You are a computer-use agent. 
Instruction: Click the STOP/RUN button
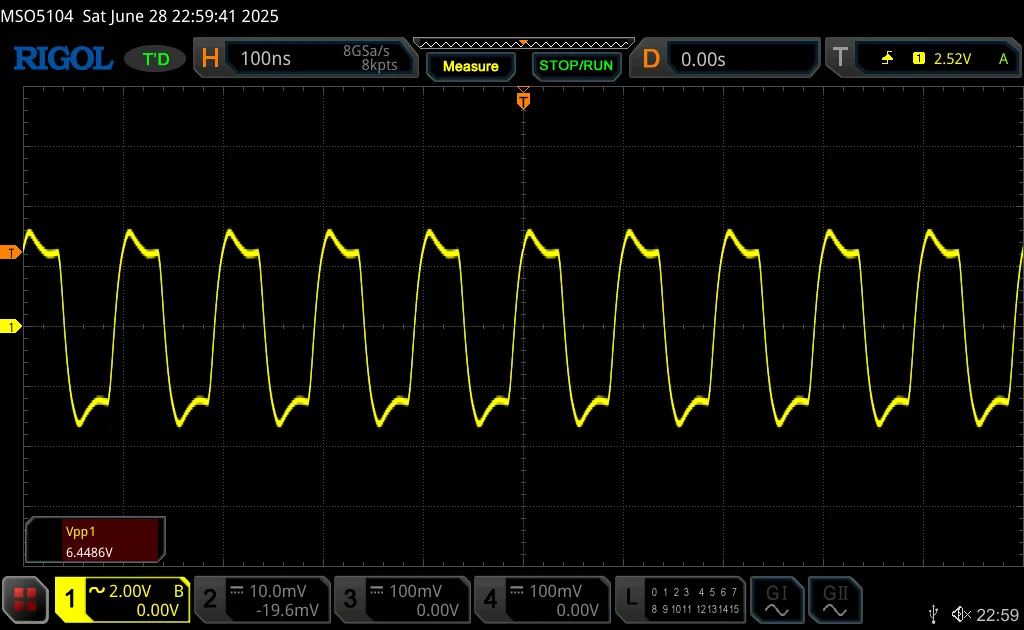pyautogui.click(x=576, y=65)
